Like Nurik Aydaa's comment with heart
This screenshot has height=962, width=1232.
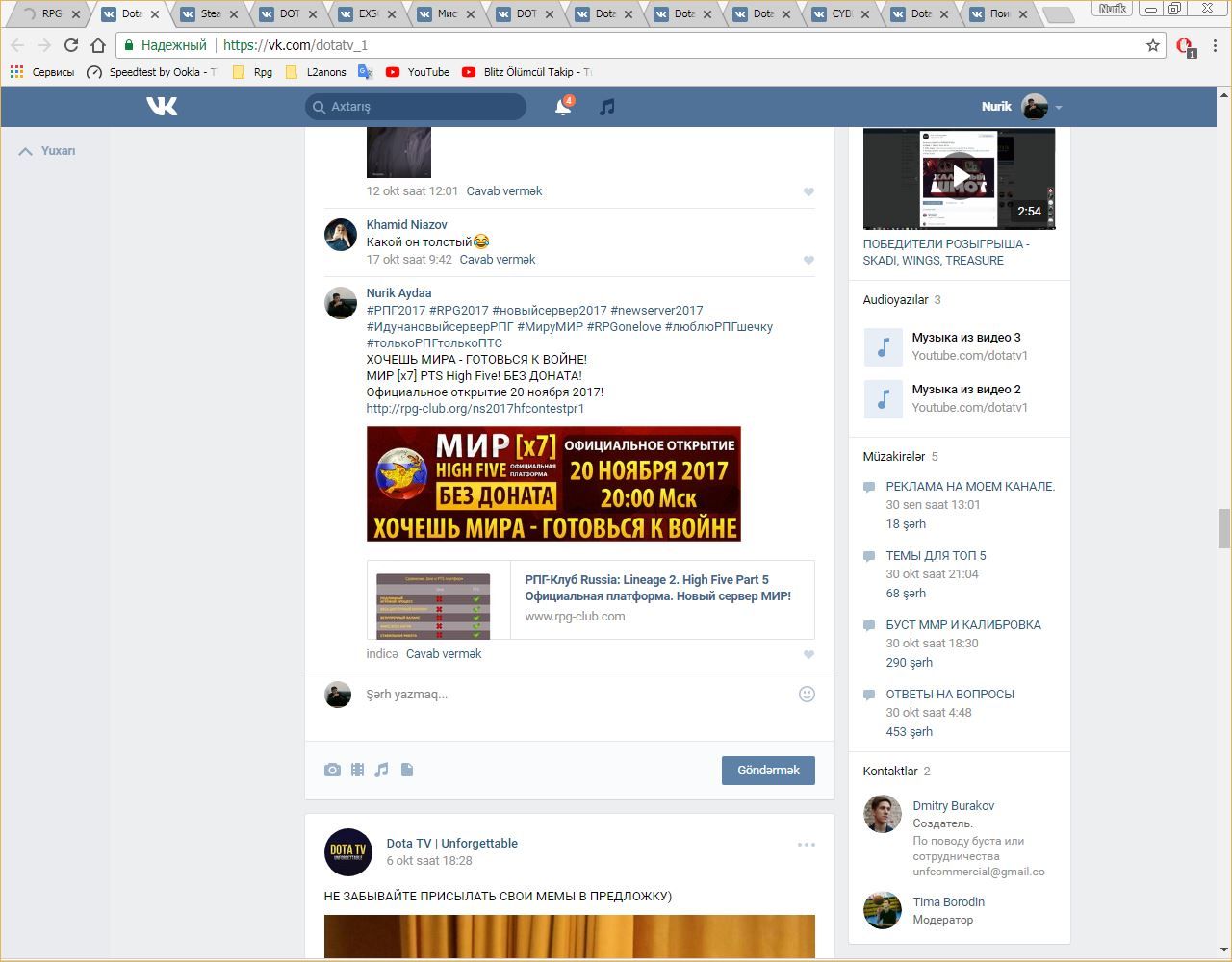point(808,654)
